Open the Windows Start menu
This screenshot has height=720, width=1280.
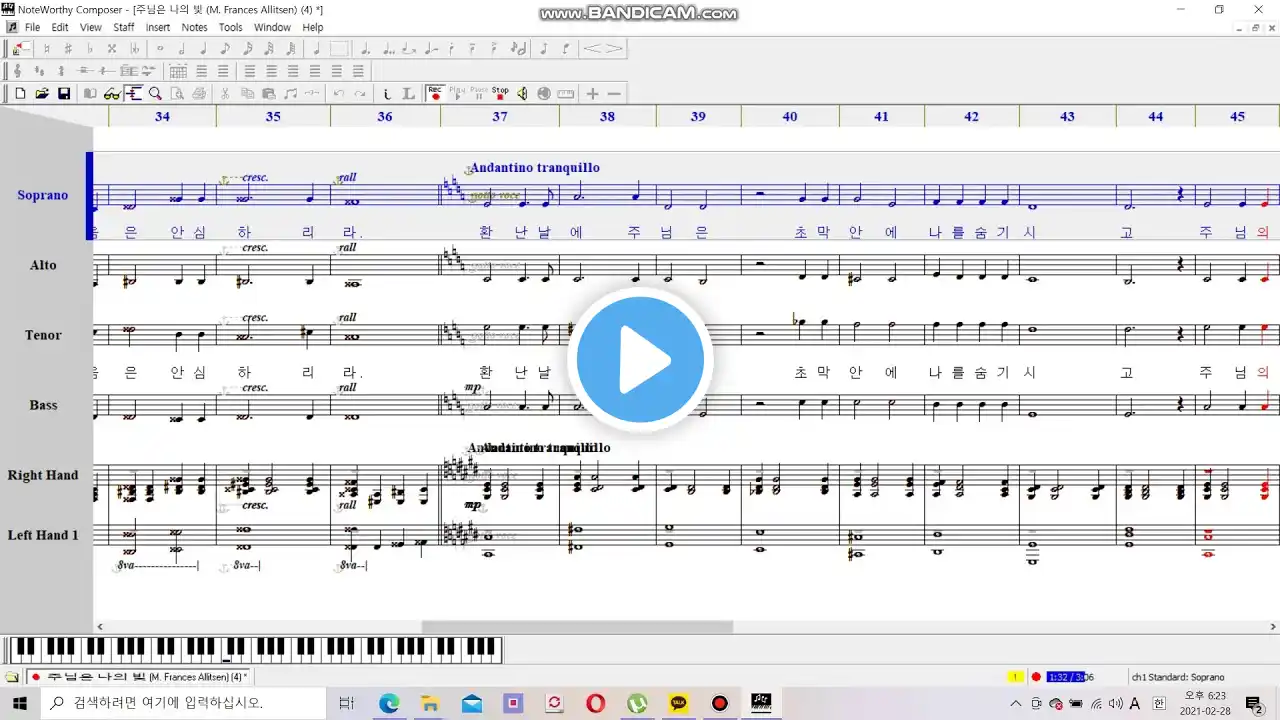[20, 703]
